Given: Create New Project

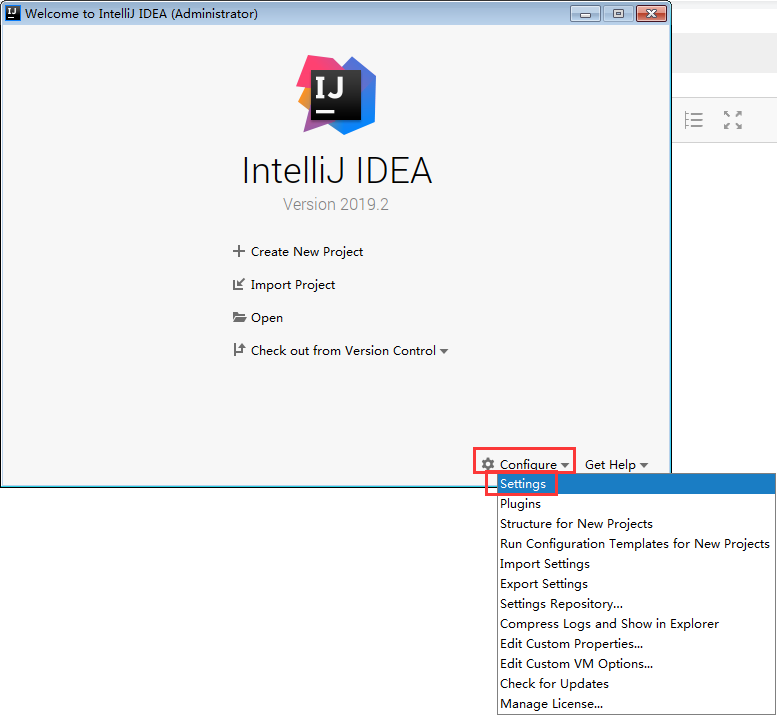Looking at the screenshot, I should coord(307,252).
